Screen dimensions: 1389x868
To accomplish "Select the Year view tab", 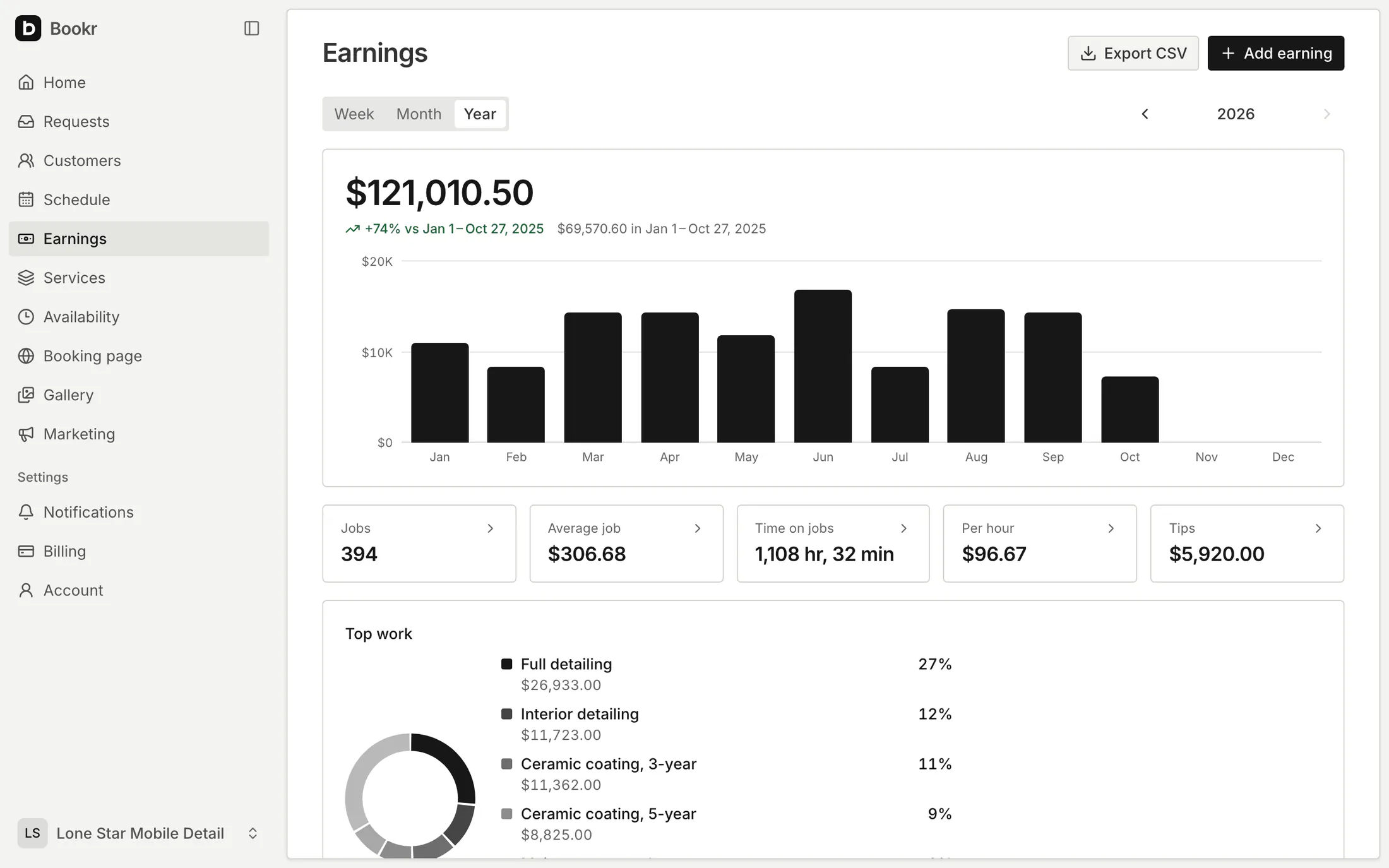I will click(480, 114).
